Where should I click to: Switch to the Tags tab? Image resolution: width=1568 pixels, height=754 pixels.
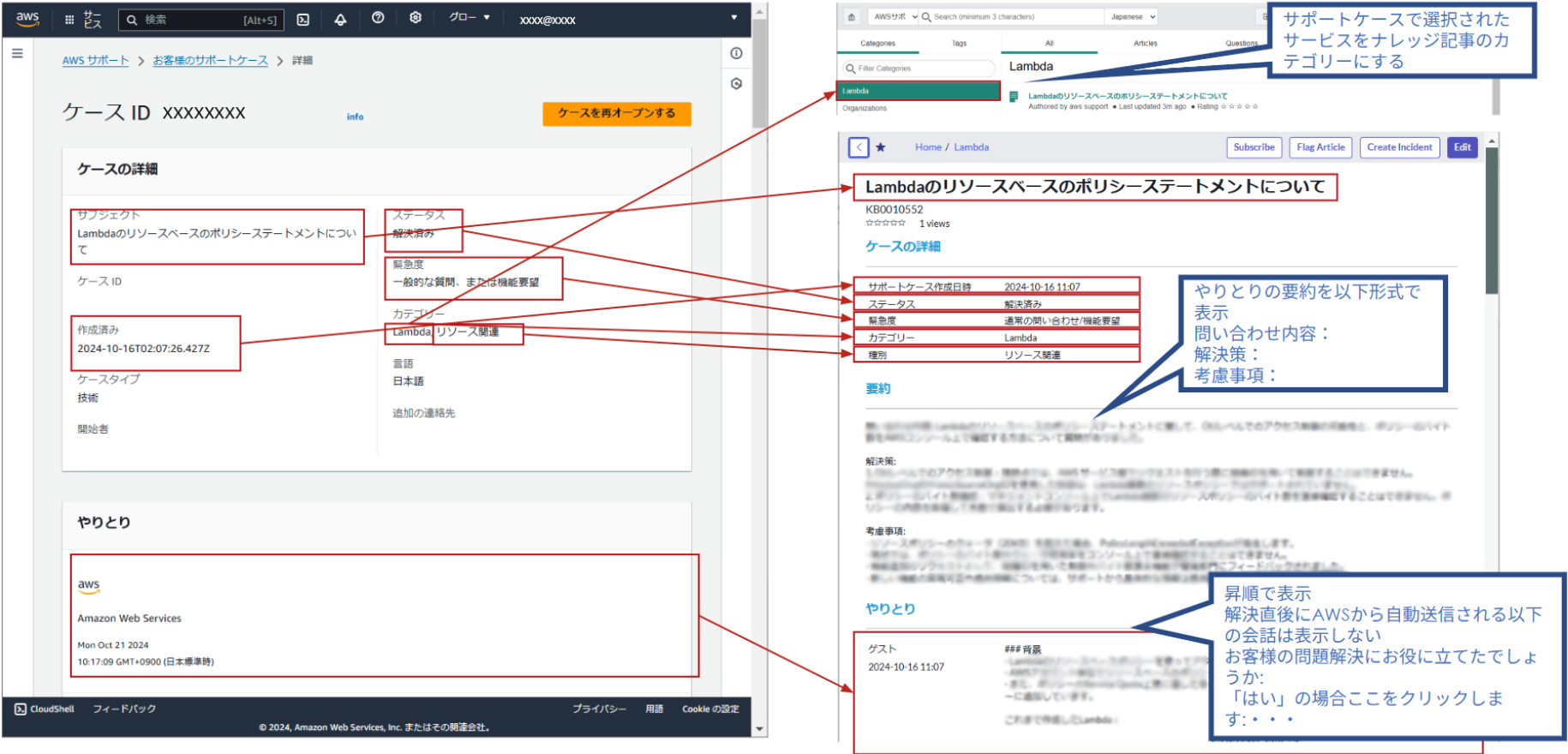pyautogui.click(x=959, y=43)
